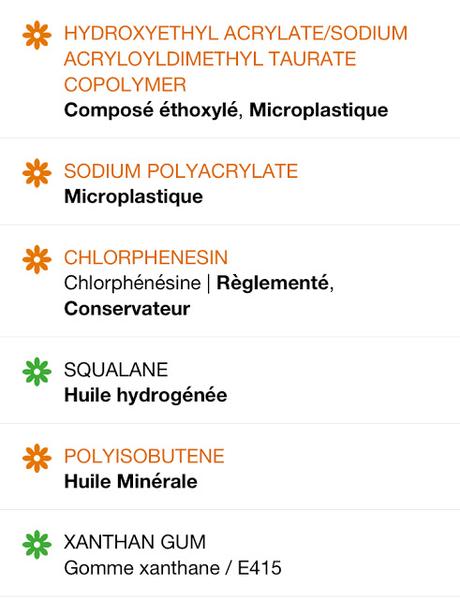Click the 'Huile Minérale' label under Polyisobutene
460x599 pixels.
(x=131, y=481)
